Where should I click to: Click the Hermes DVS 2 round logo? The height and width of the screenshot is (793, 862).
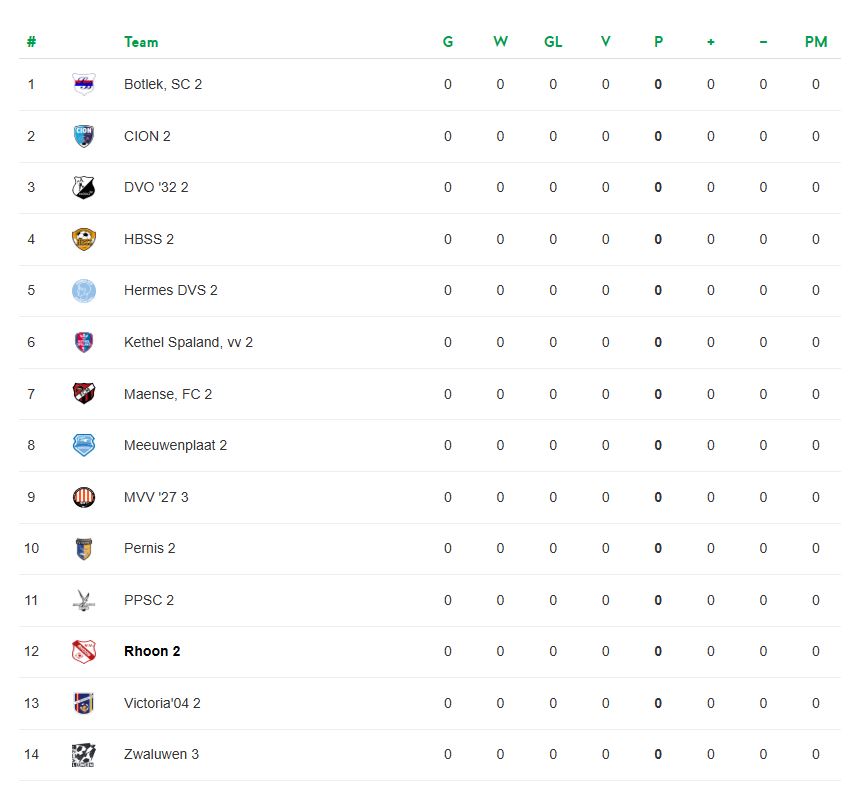pyautogui.click(x=84, y=290)
